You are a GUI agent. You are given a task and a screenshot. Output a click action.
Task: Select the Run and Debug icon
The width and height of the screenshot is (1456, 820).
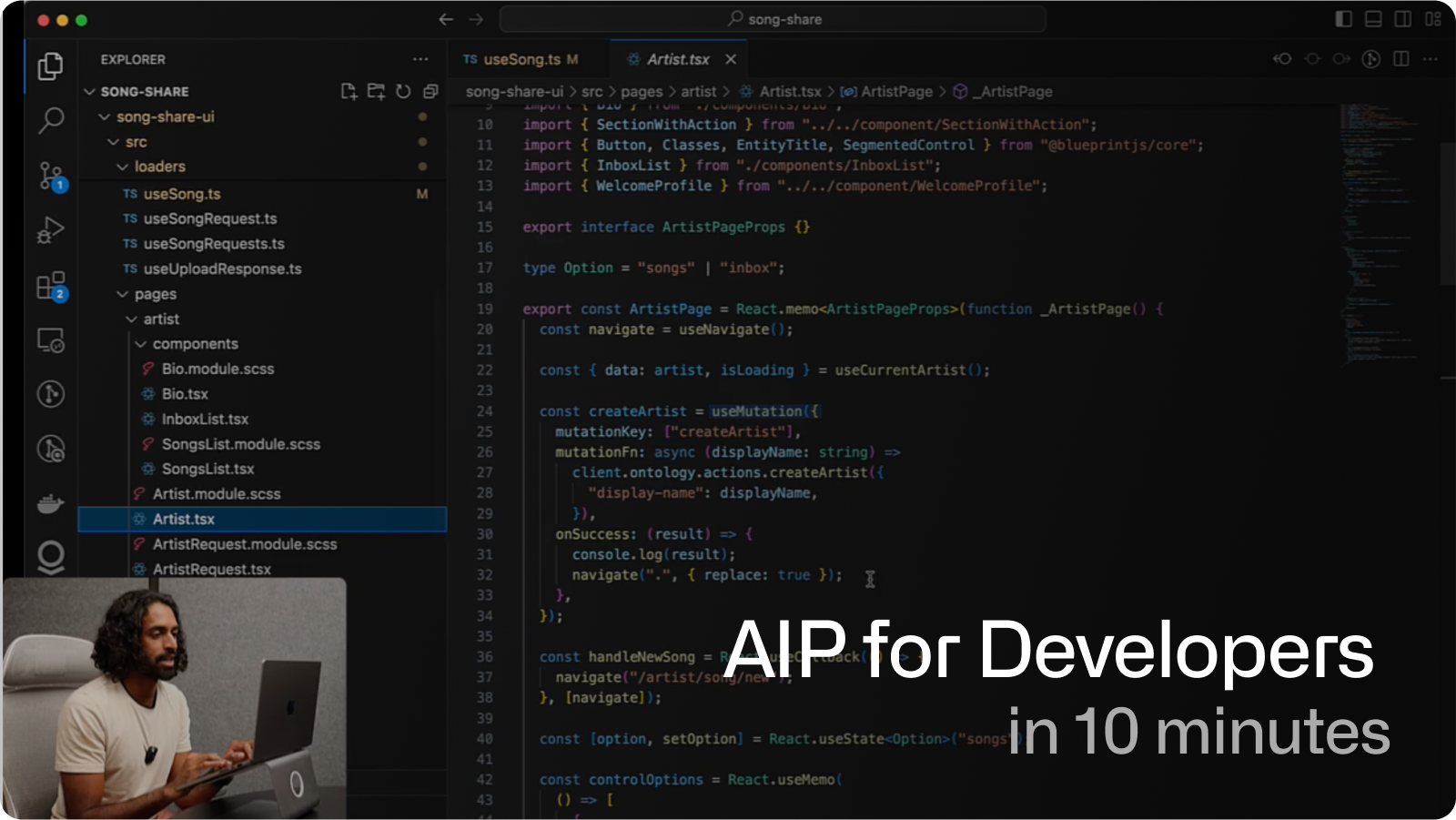coord(50,229)
